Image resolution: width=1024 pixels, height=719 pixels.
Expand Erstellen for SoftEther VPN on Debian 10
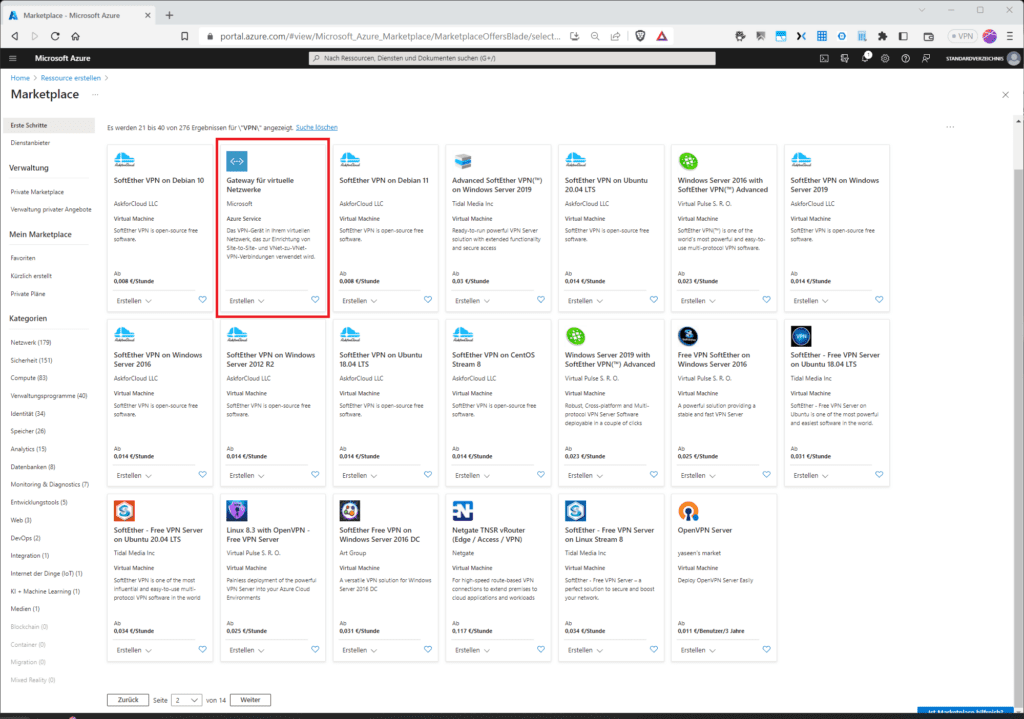click(x=134, y=301)
